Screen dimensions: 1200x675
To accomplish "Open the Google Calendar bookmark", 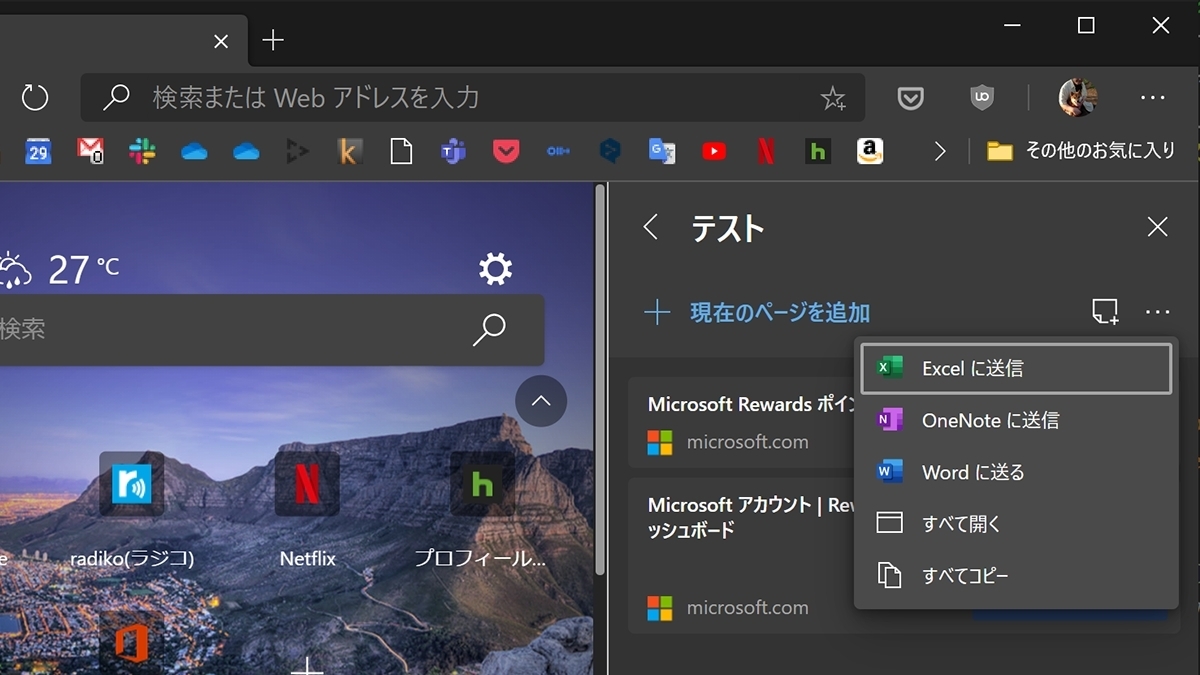I will [x=38, y=151].
